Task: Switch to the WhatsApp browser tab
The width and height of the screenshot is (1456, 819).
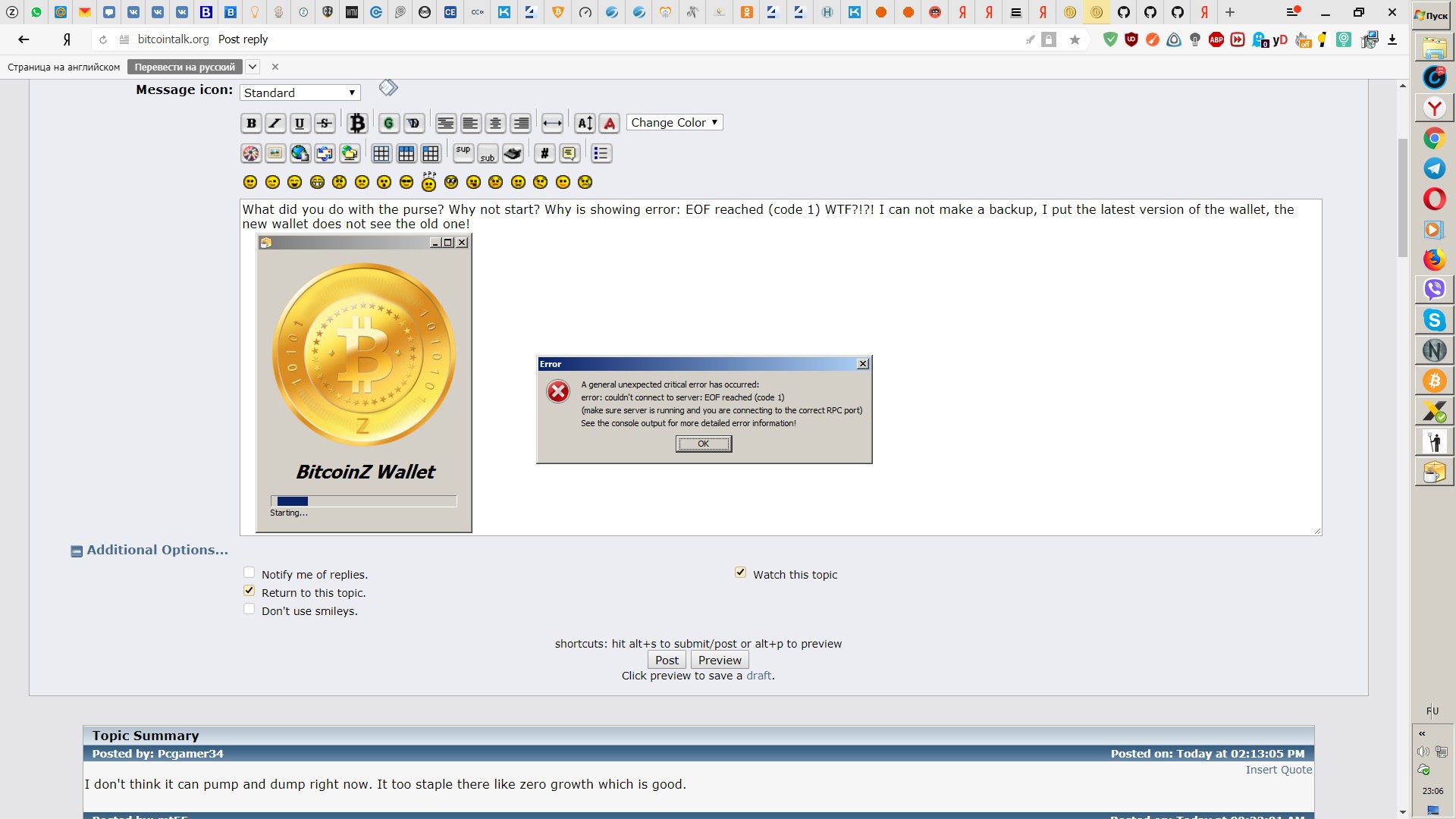Action: point(36,12)
